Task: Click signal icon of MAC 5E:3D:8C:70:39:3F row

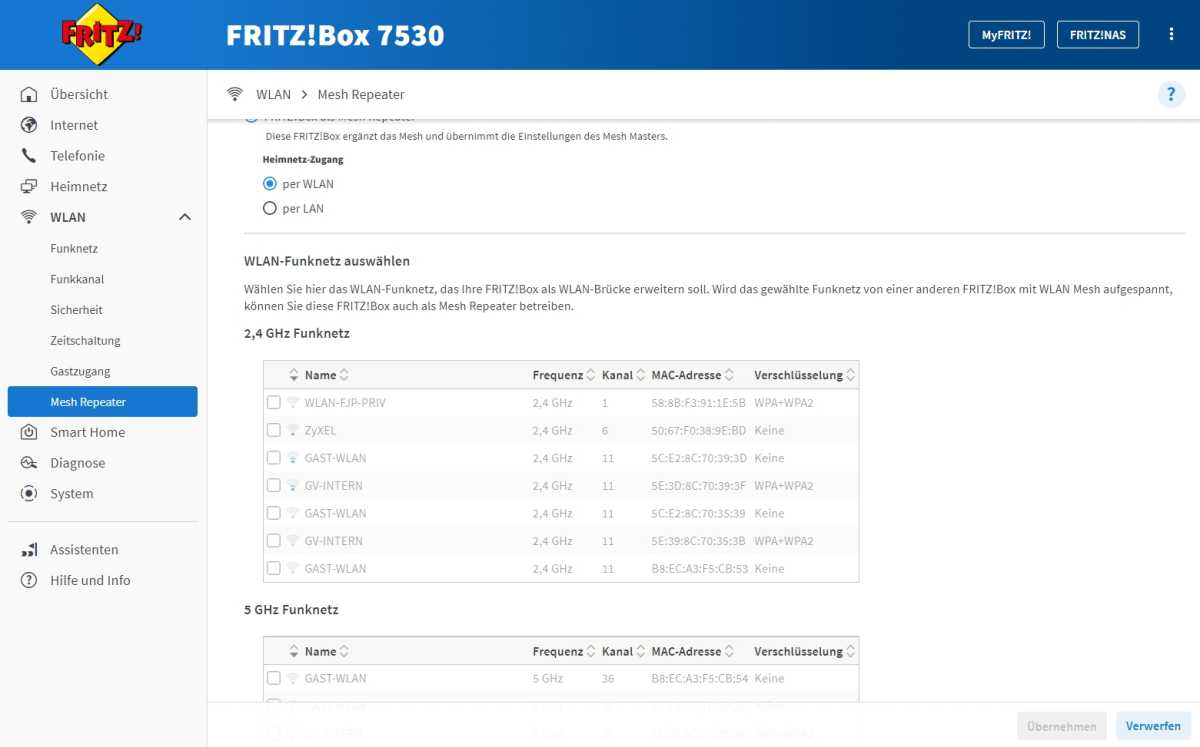Action: tap(293, 485)
